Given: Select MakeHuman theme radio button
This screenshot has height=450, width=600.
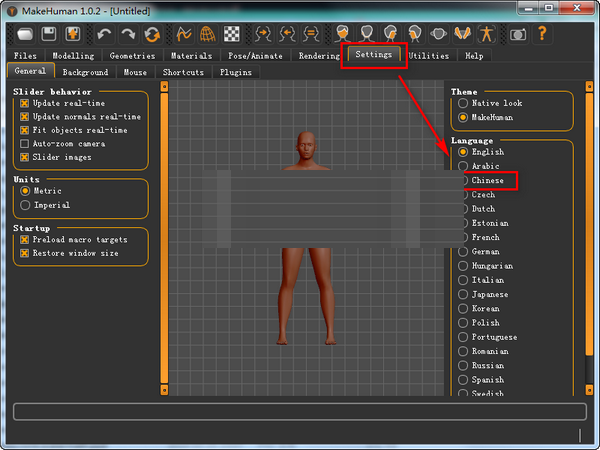Looking at the screenshot, I should (463, 117).
